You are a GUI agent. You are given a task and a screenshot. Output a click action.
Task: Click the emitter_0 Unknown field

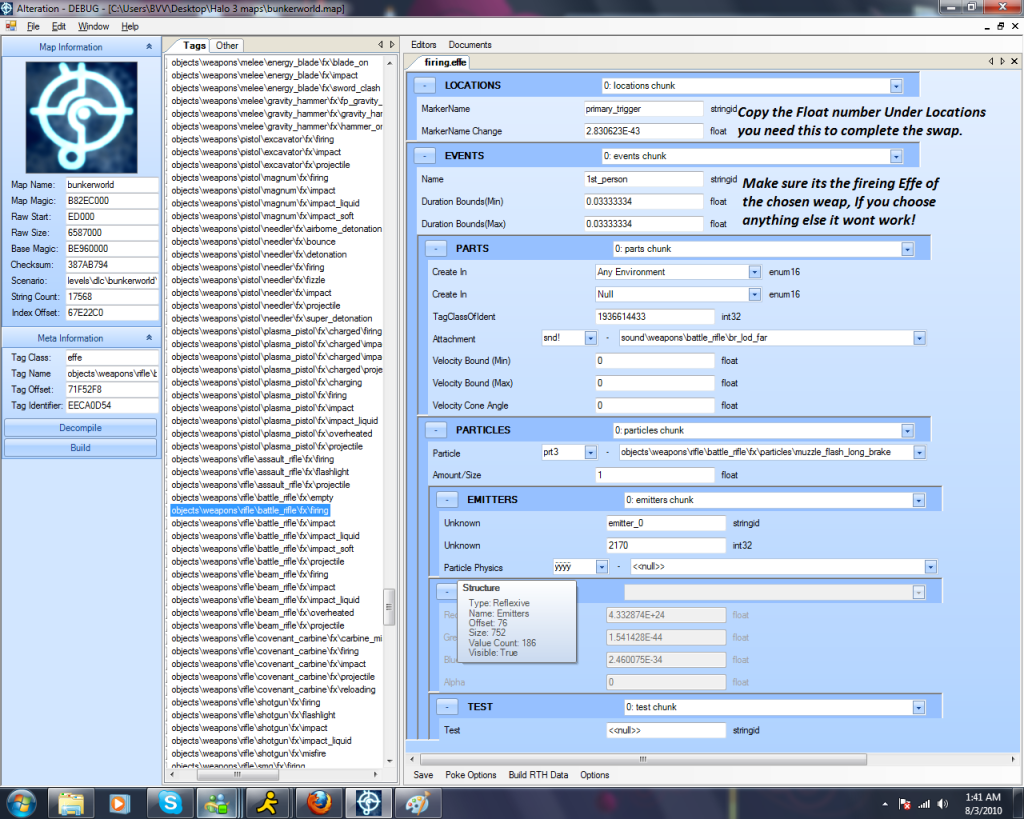point(665,523)
